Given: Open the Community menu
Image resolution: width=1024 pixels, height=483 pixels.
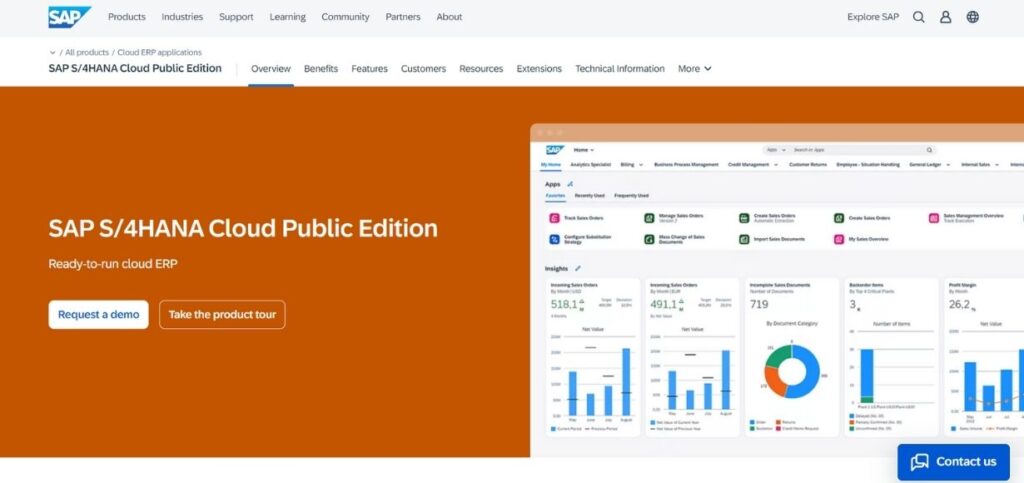Looking at the screenshot, I should click(345, 17).
